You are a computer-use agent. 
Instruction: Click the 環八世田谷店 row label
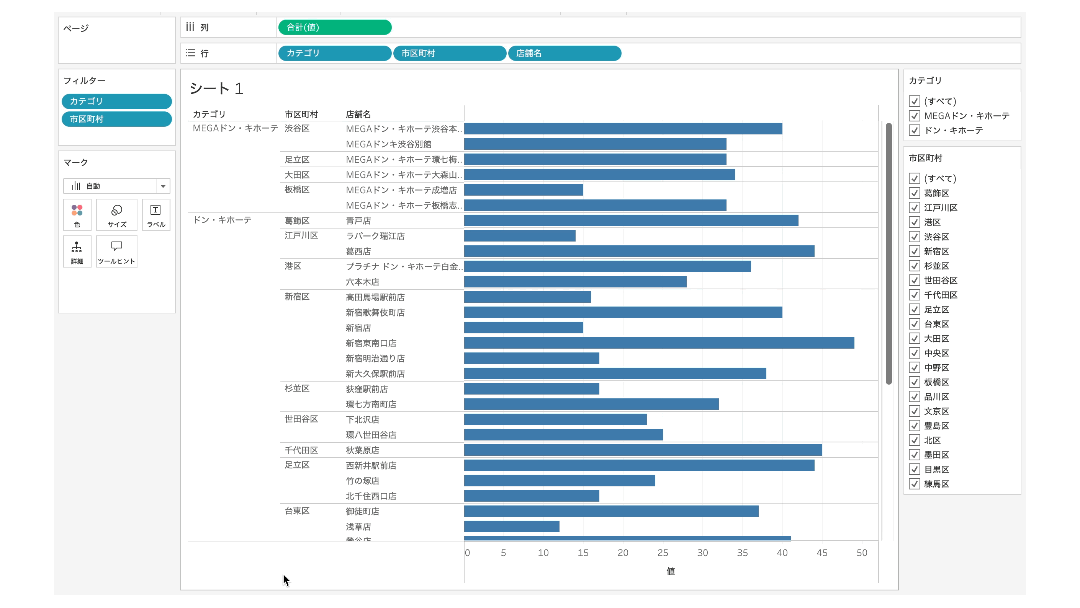371,435
